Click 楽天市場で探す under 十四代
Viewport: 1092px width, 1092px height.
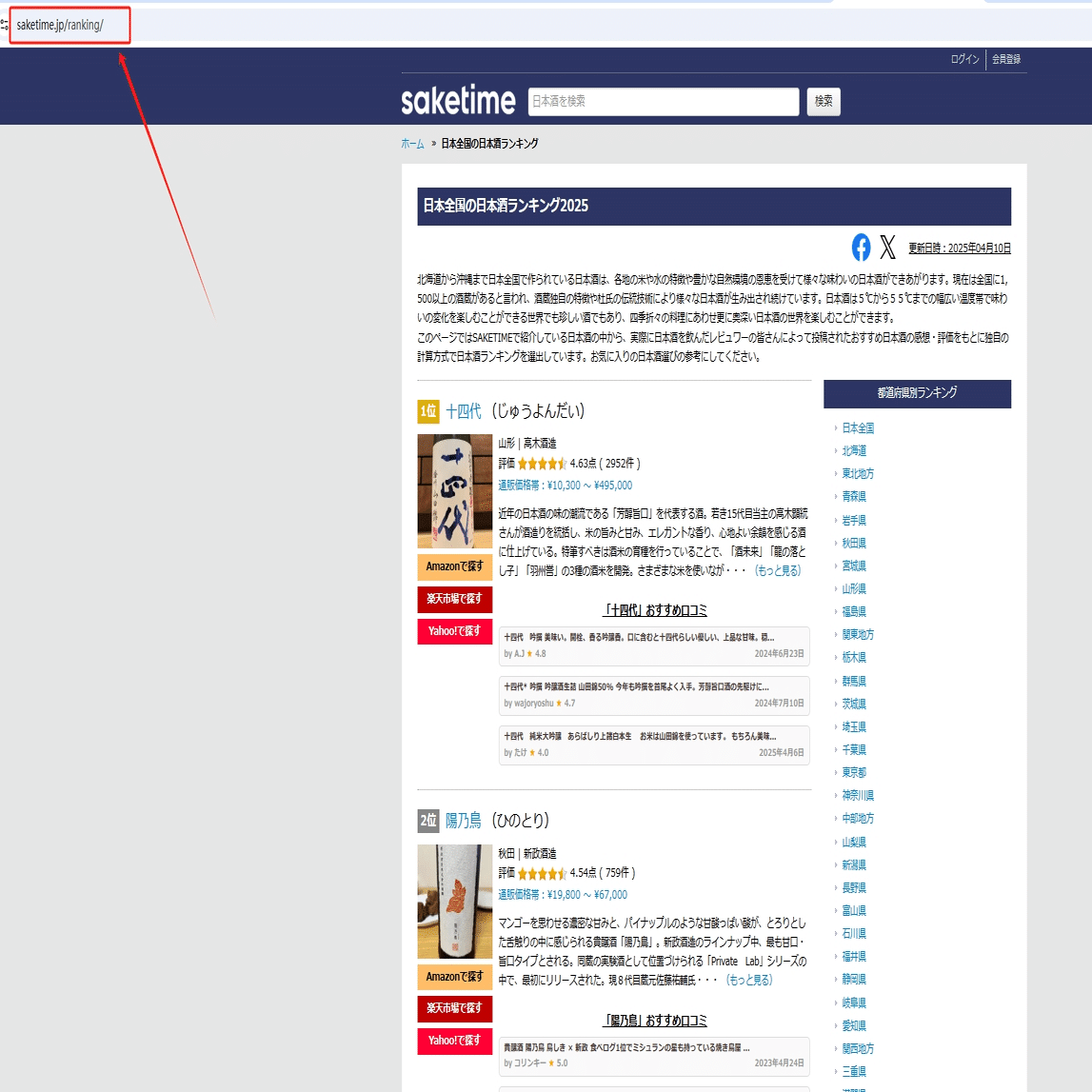455,599
